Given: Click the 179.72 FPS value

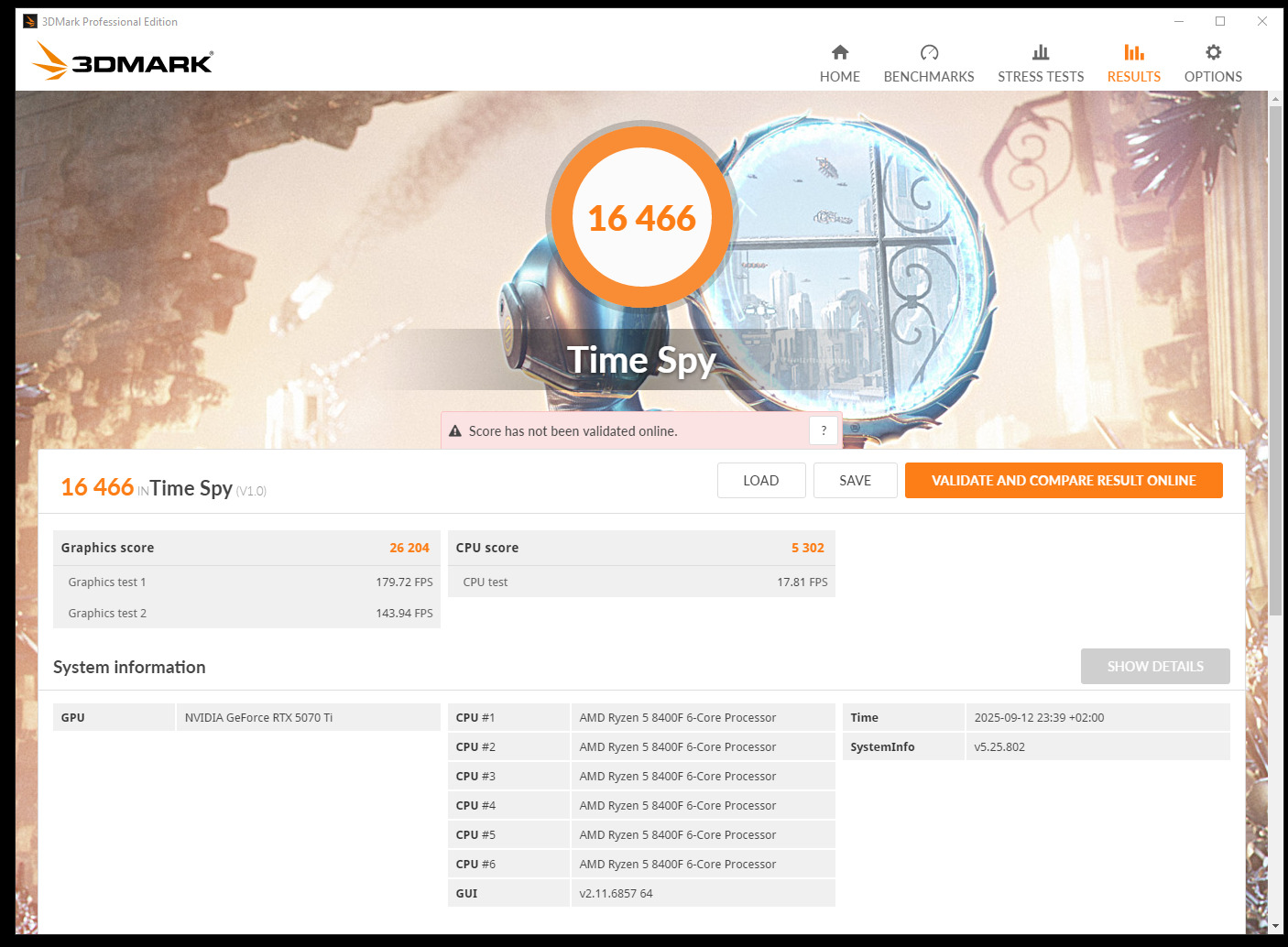Looking at the screenshot, I should pos(404,582).
